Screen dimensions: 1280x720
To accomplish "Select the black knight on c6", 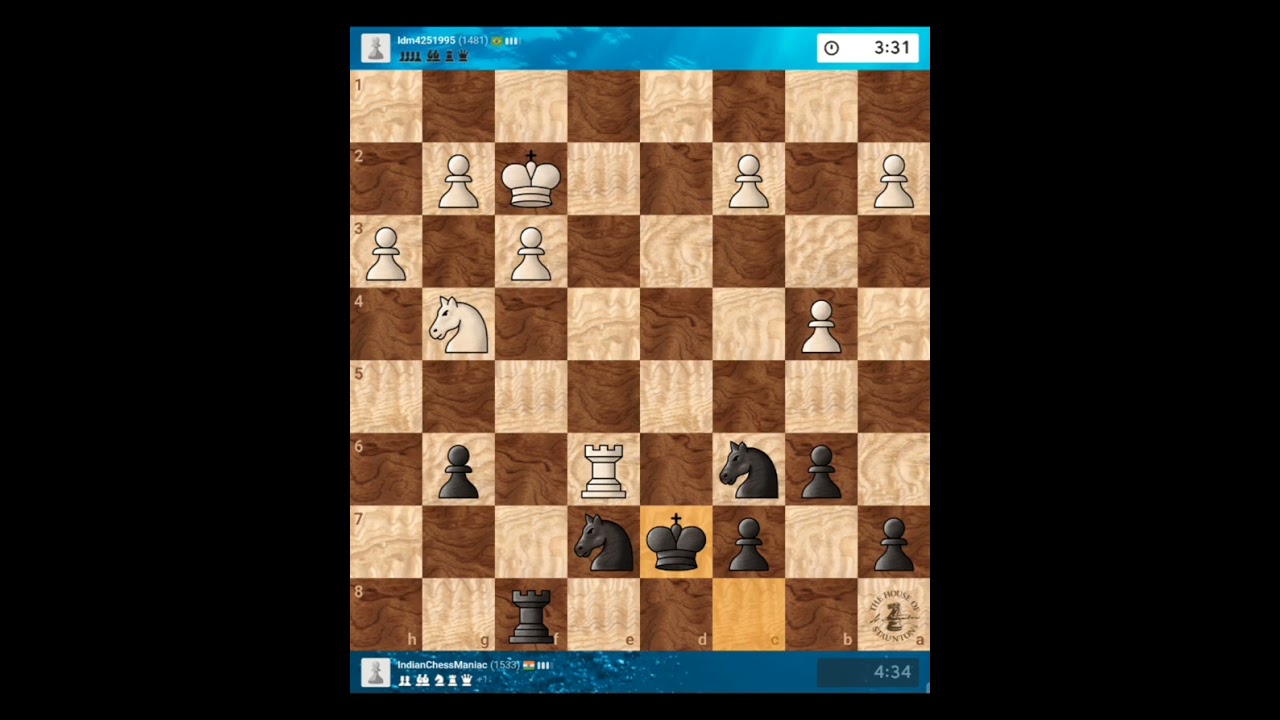I will 748,470.
